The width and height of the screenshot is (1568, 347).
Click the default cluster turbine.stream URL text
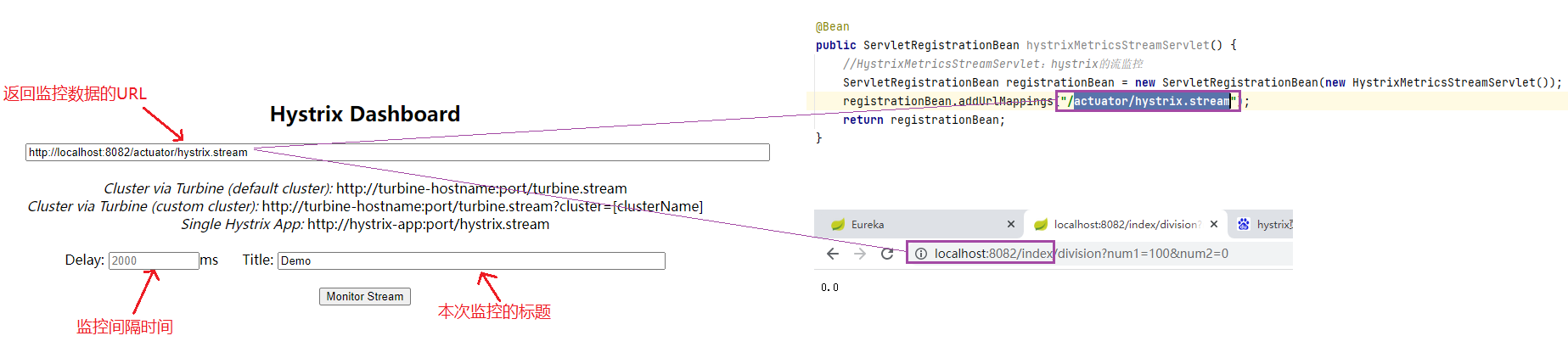481,188
